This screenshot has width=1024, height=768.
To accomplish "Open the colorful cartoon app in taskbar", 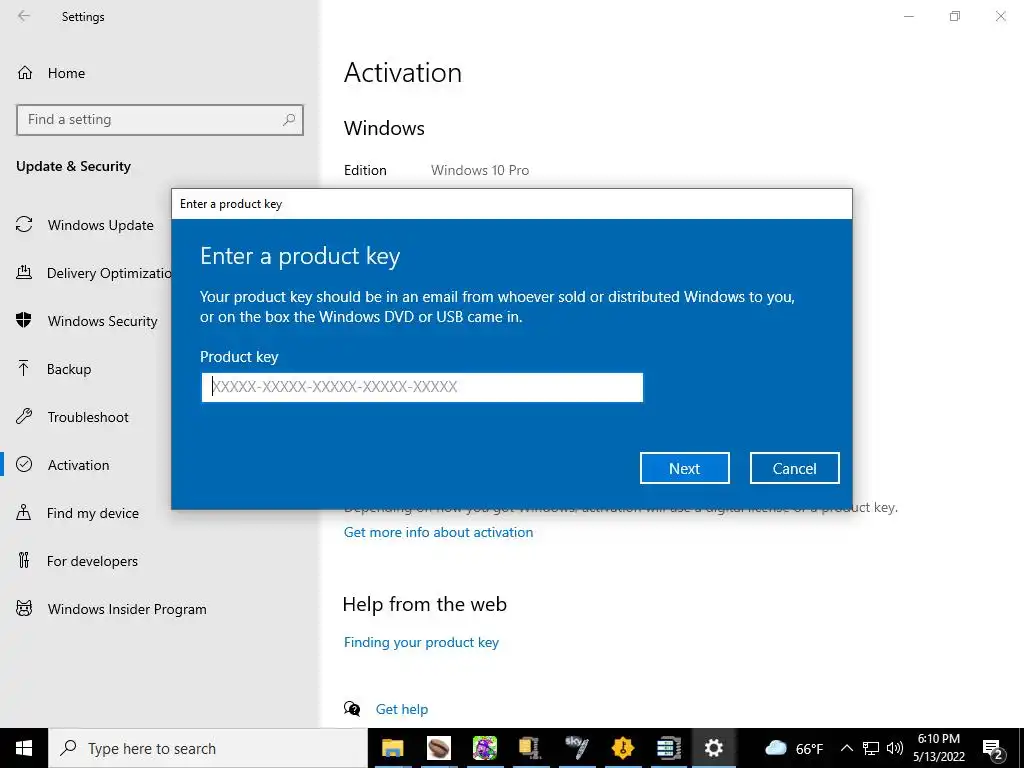I will (485, 748).
